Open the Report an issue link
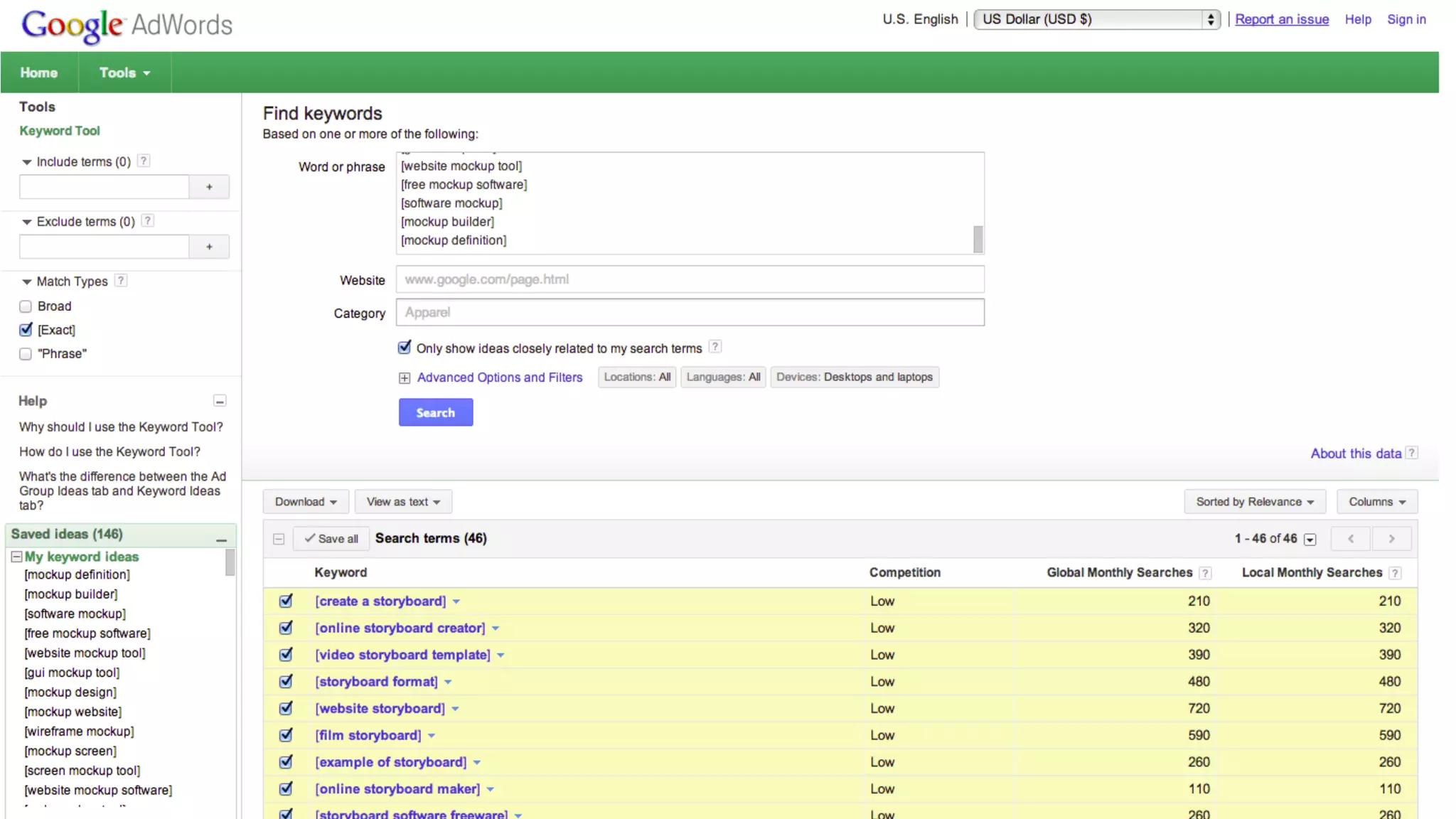This screenshot has width=1456, height=819. [1282, 19]
